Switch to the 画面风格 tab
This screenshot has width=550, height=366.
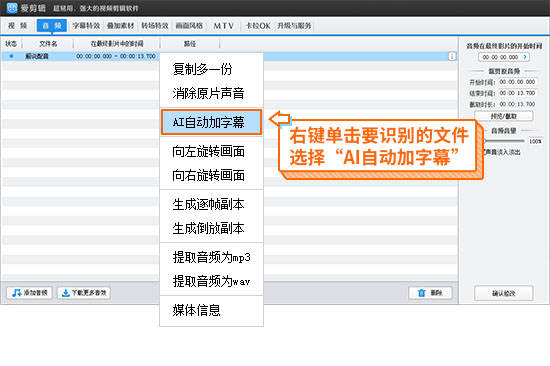tap(189, 26)
